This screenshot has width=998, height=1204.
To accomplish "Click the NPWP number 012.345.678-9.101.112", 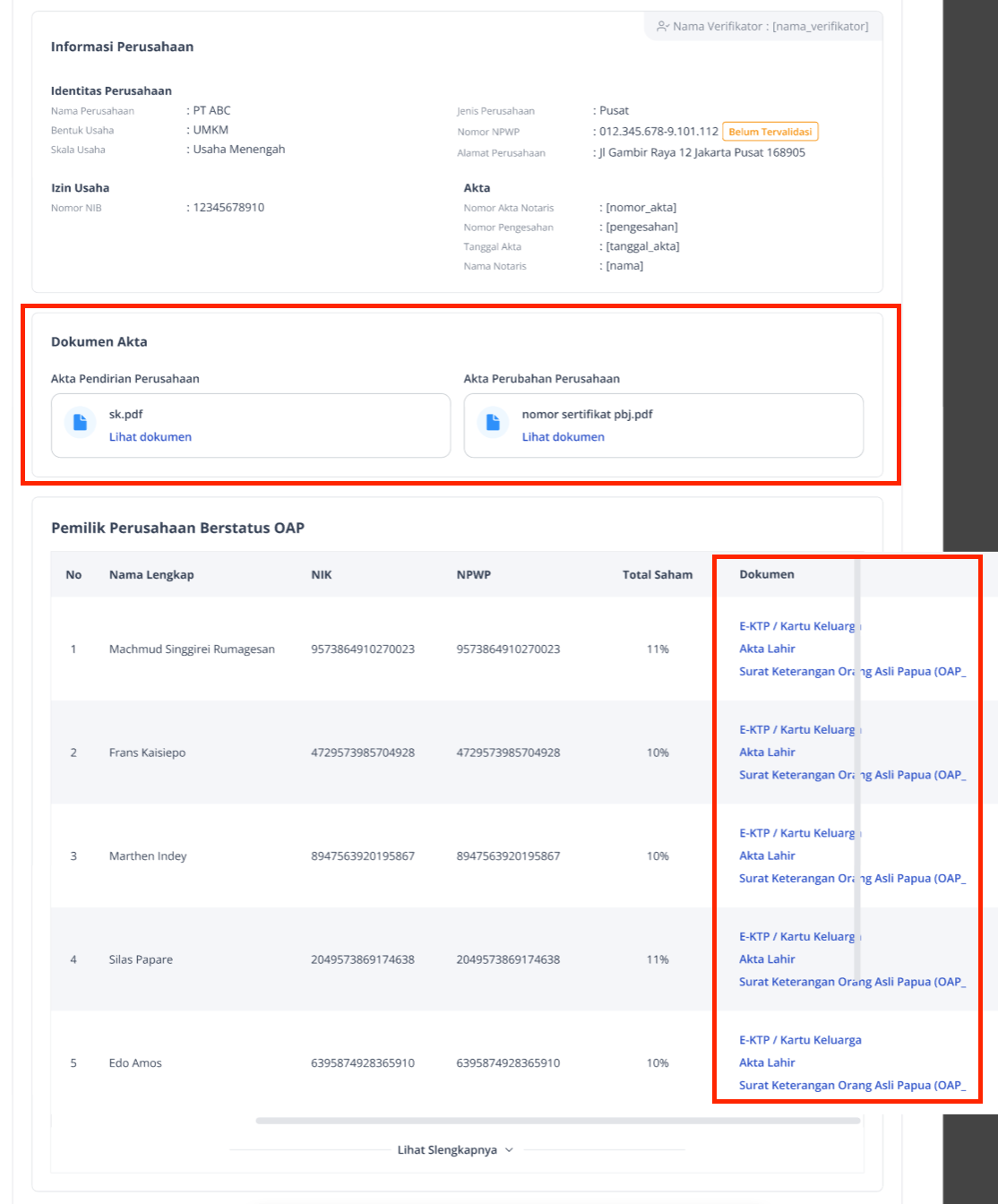I will [658, 132].
